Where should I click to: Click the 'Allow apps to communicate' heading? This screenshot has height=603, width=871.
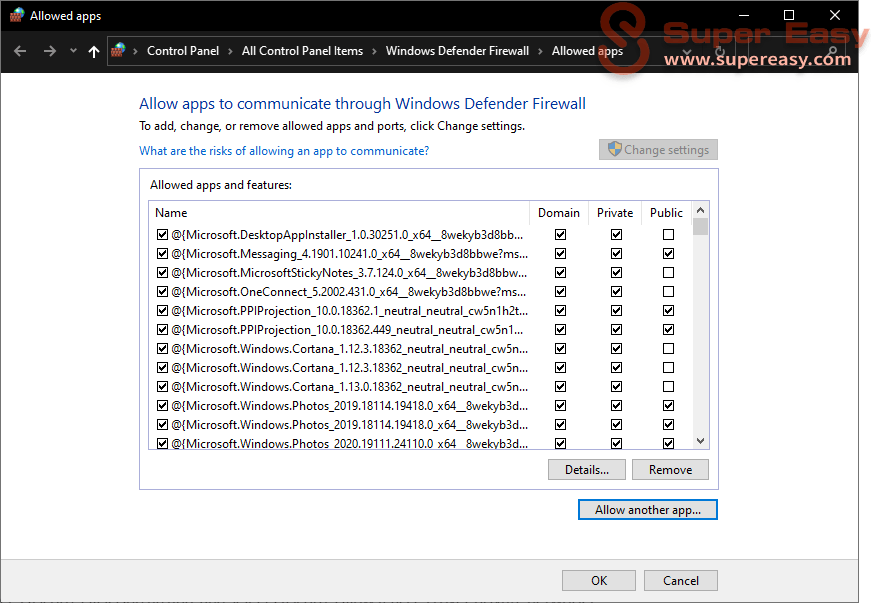362,104
